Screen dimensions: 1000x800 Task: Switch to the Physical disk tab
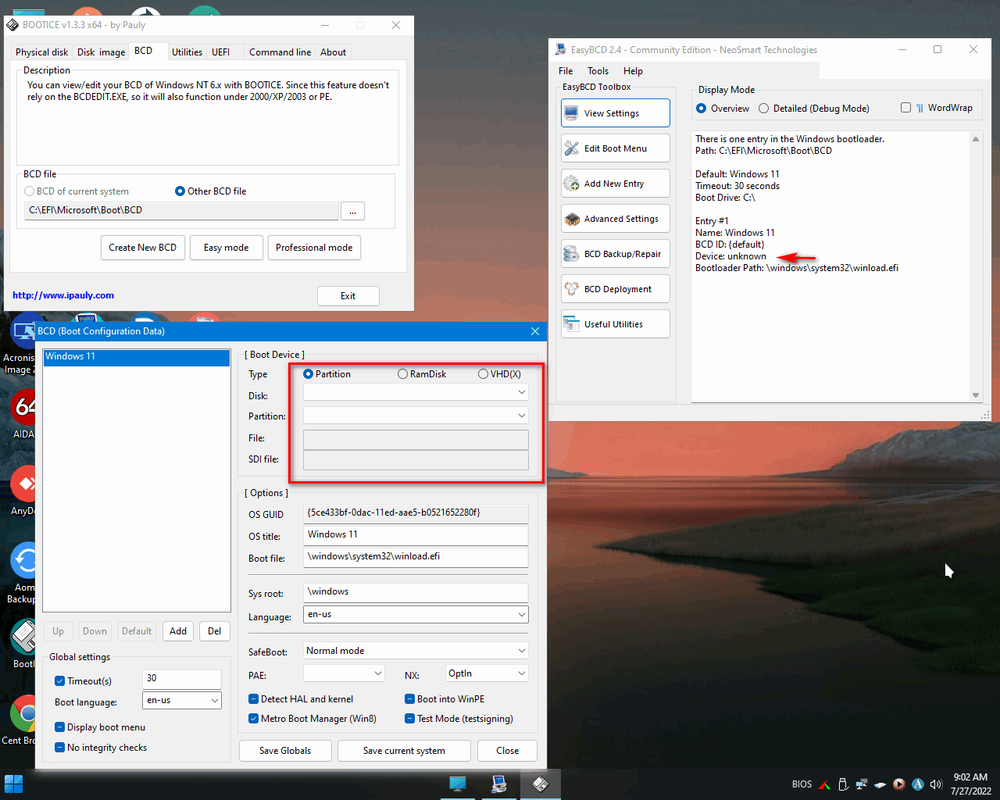pyautogui.click(x=41, y=52)
